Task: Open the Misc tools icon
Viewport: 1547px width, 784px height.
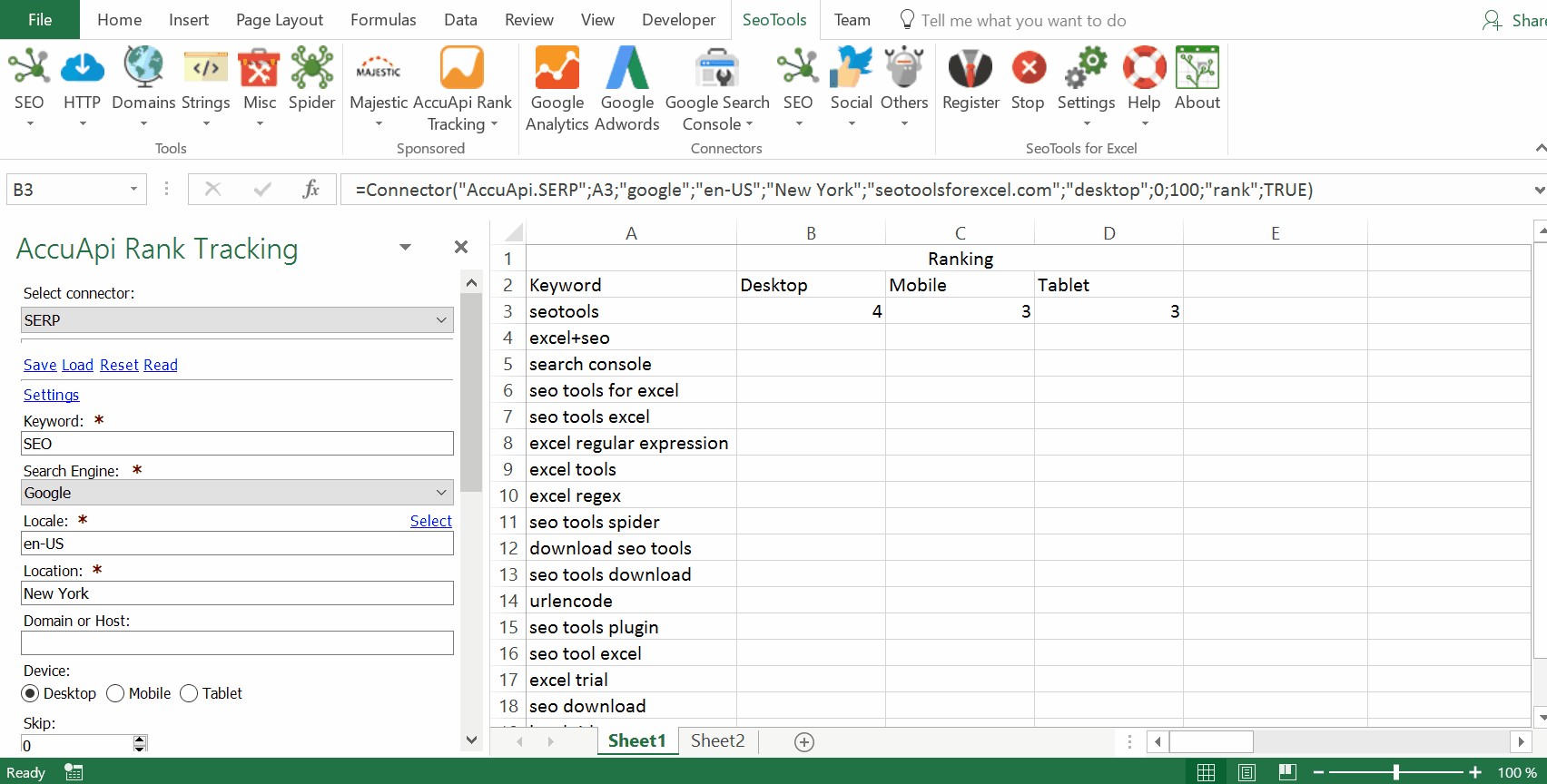Action: tap(260, 68)
